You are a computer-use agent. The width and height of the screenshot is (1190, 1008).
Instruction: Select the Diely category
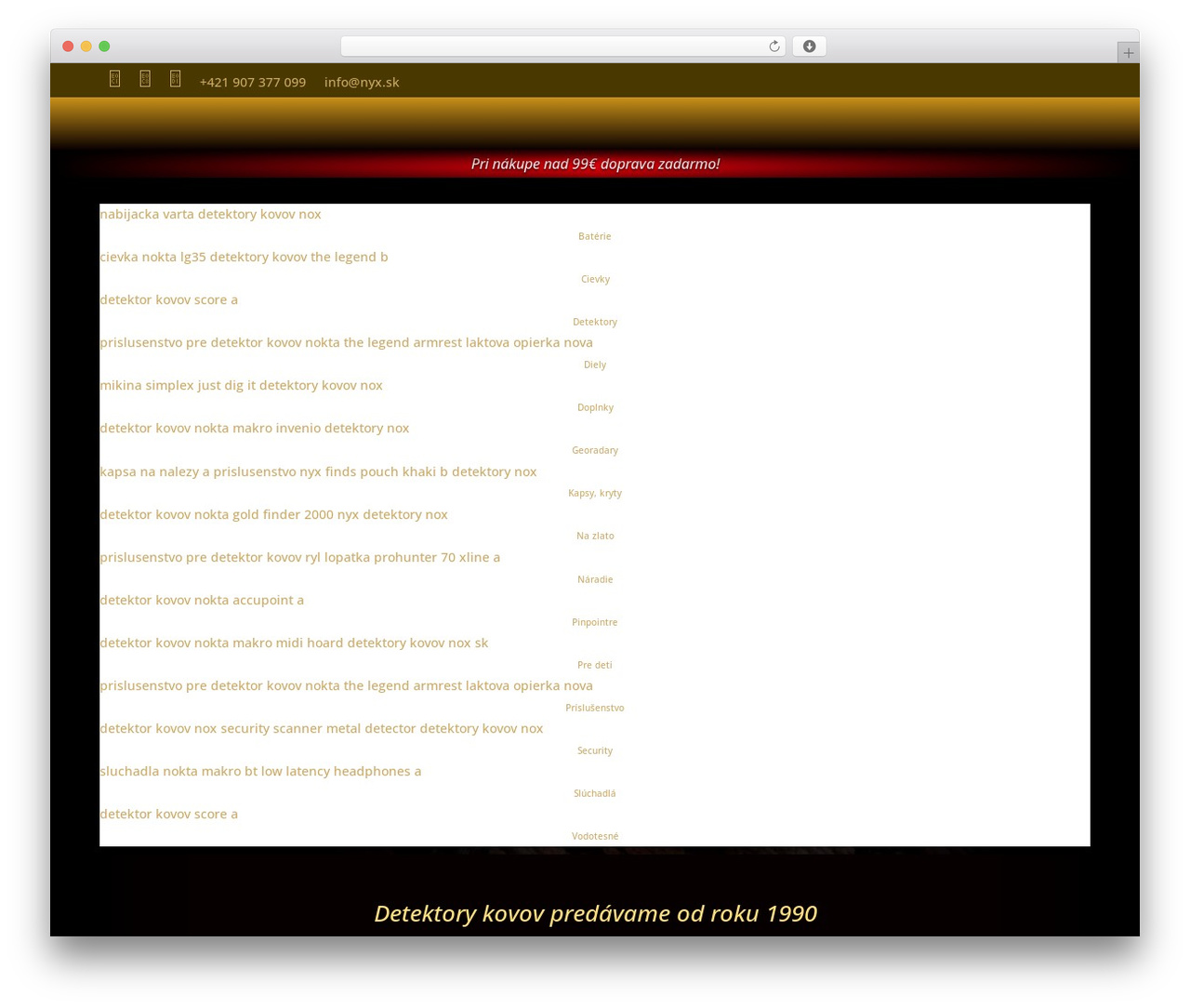click(x=595, y=365)
